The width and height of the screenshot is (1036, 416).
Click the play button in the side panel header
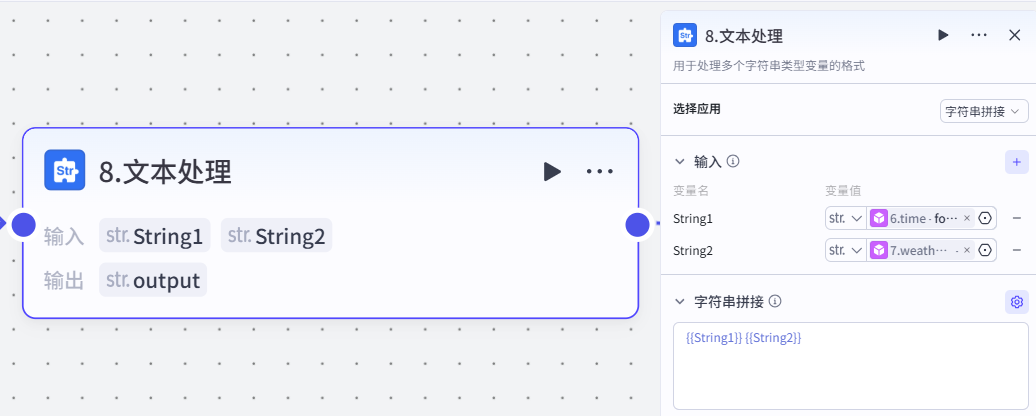[x=943, y=35]
